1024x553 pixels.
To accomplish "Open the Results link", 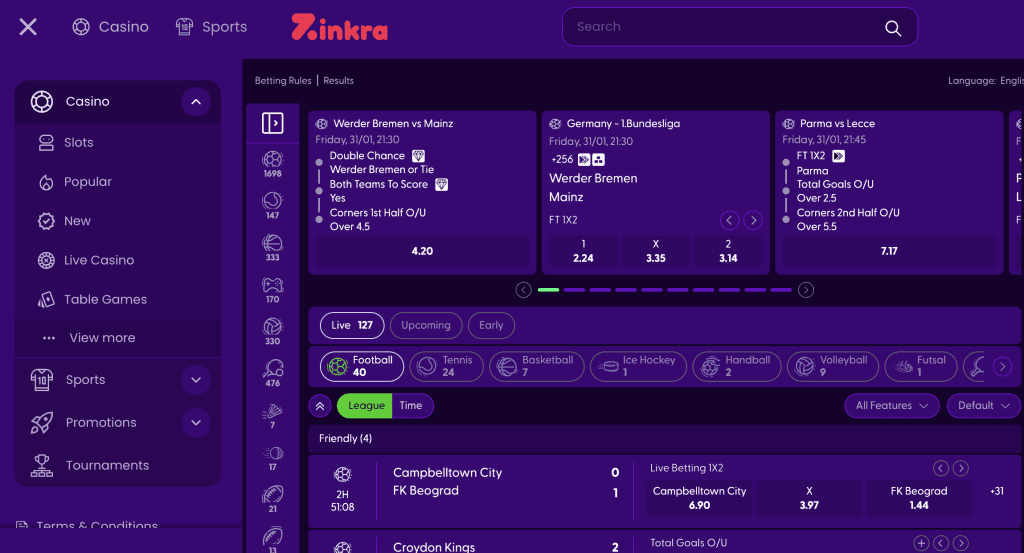I will tap(338, 80).
